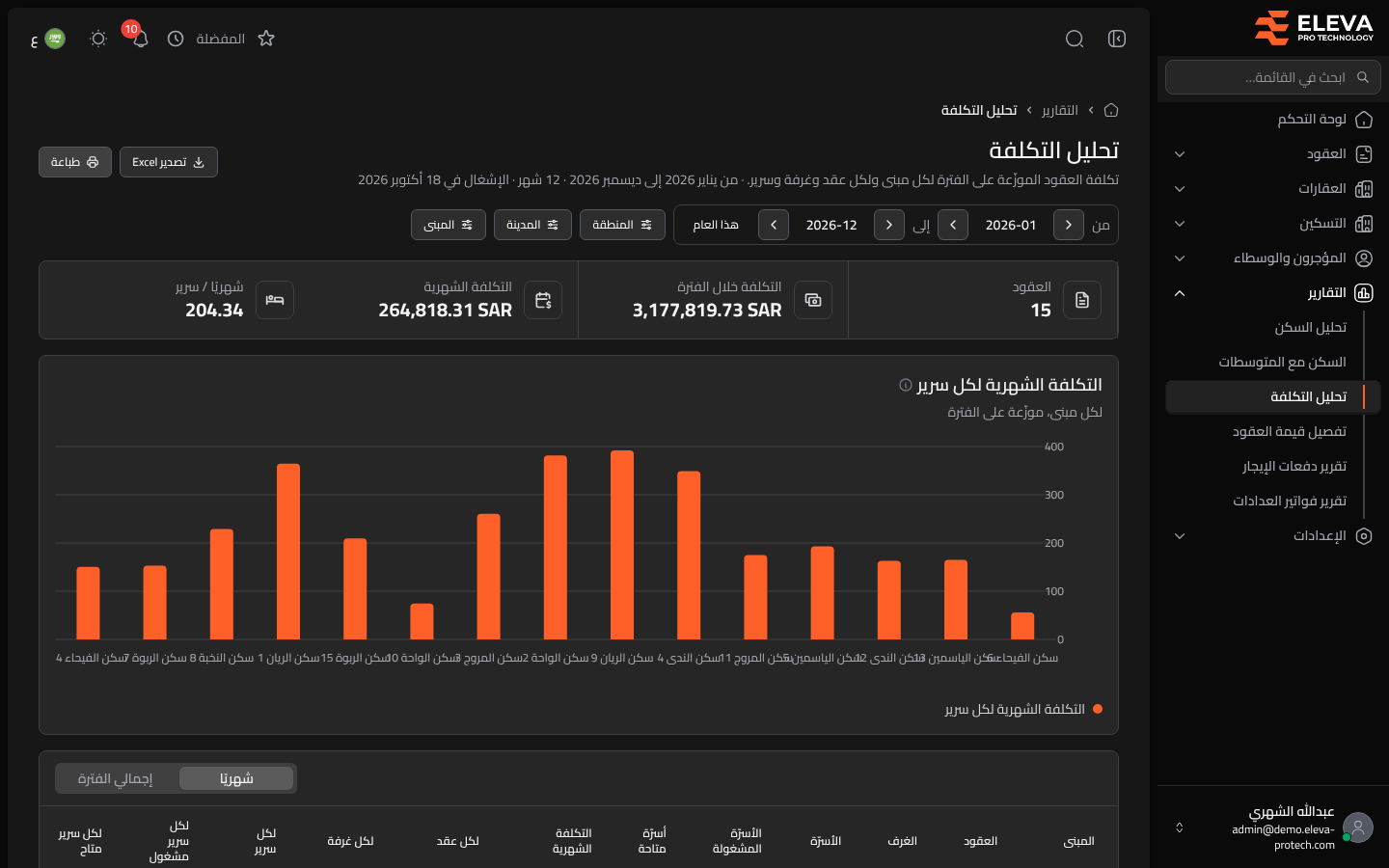Click the period cost money icon
1389x868 pixels.
[x=813, y=300]
